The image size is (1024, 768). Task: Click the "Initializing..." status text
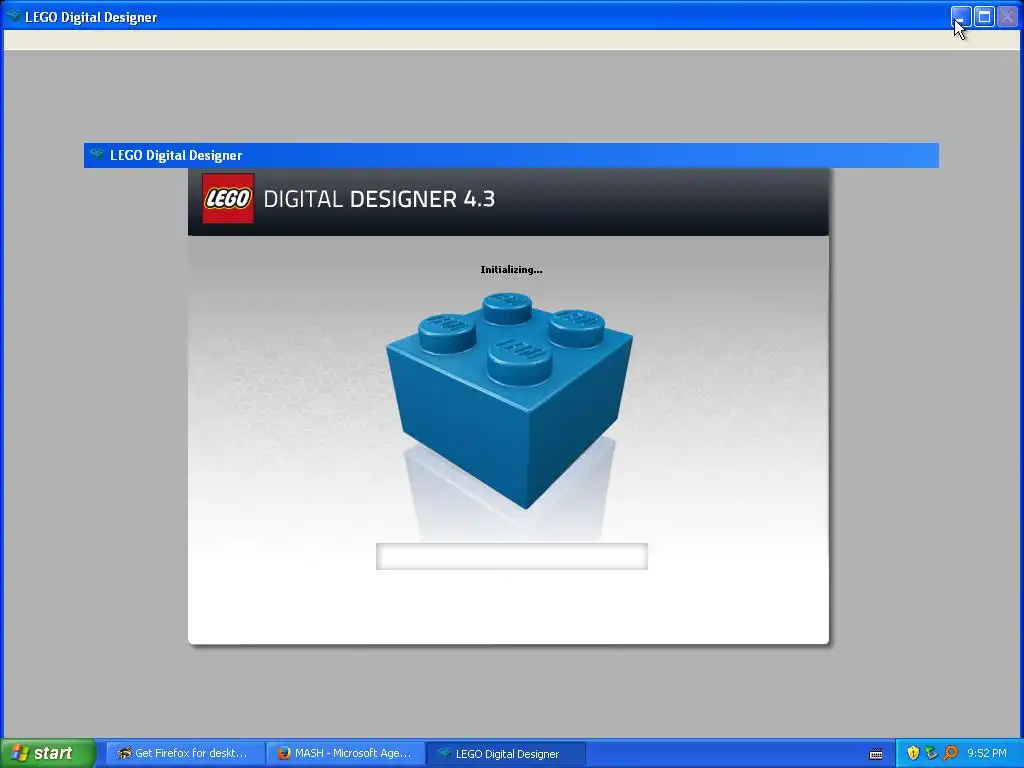[511, 269]
